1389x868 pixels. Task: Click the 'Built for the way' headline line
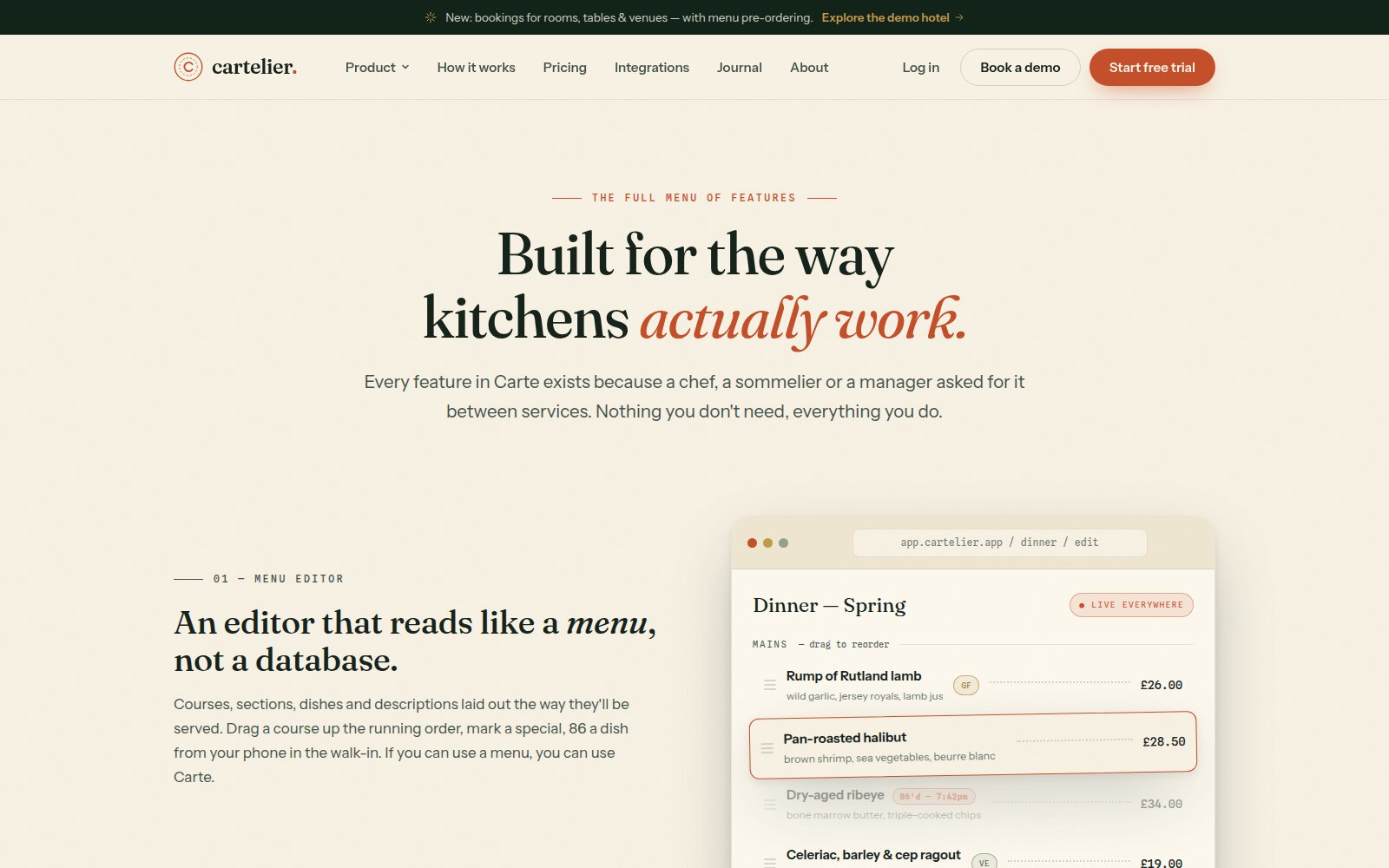695,255
